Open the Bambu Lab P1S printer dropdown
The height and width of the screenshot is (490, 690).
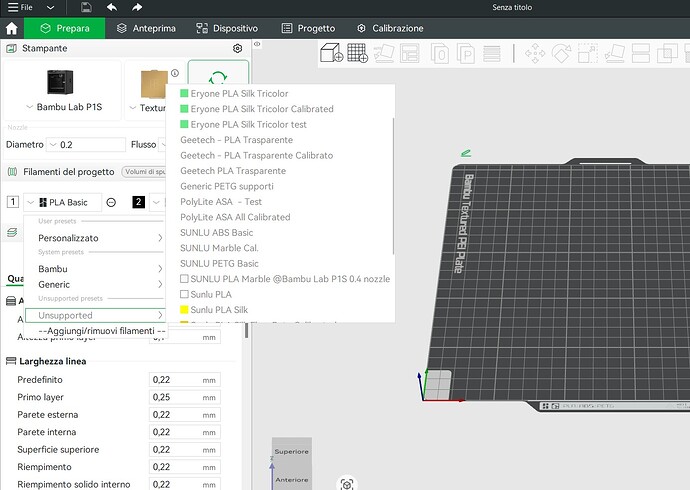[64, 107]
